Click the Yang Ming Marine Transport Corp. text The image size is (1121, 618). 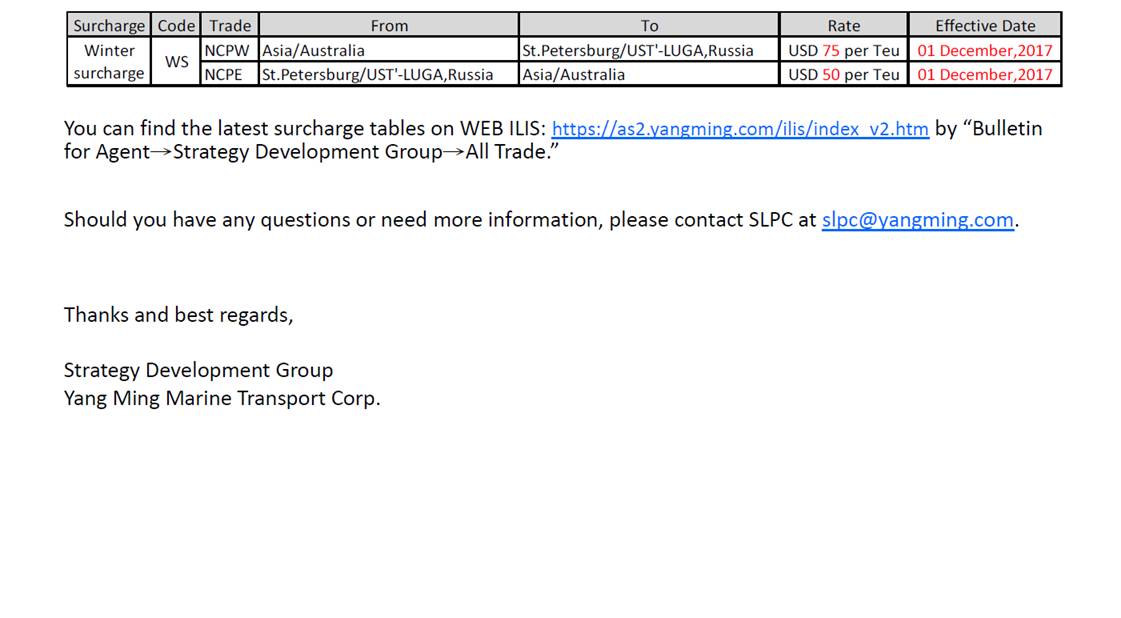222,398
